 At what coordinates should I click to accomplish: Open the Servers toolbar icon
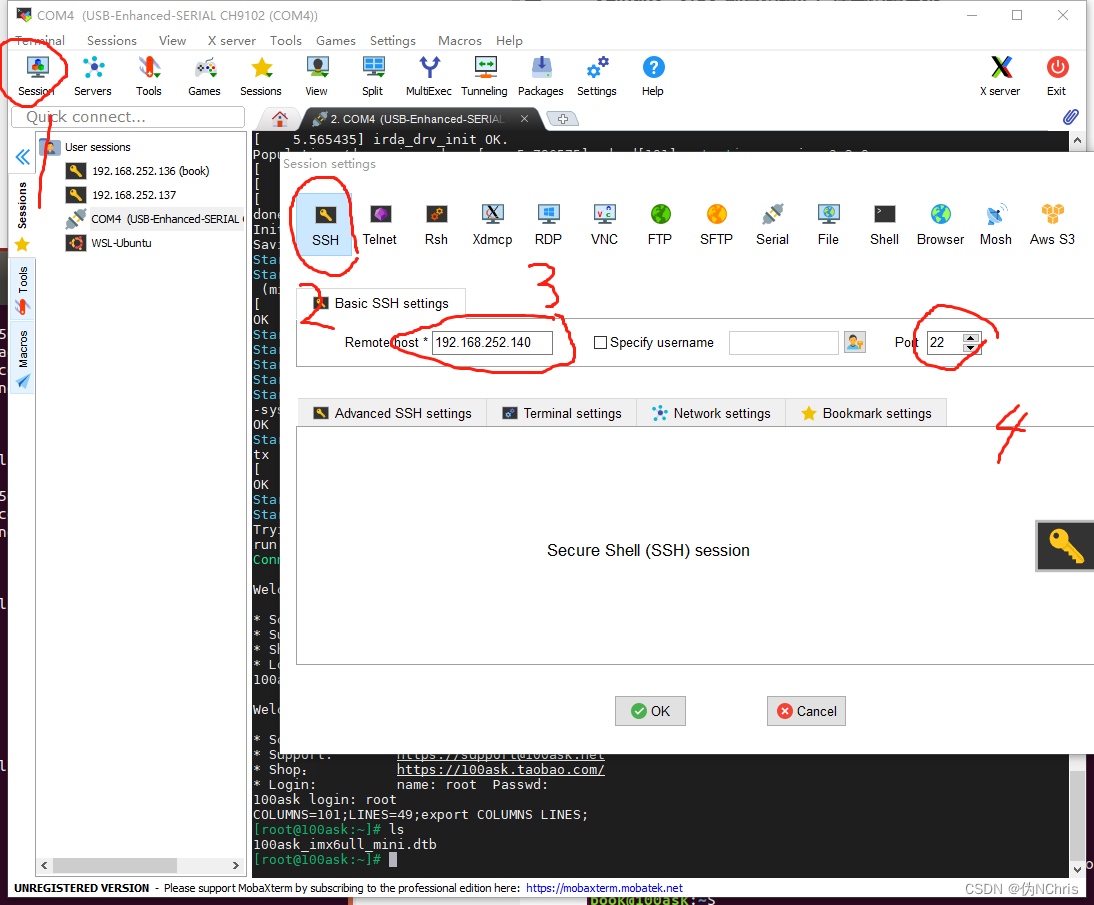coord(93,76)
